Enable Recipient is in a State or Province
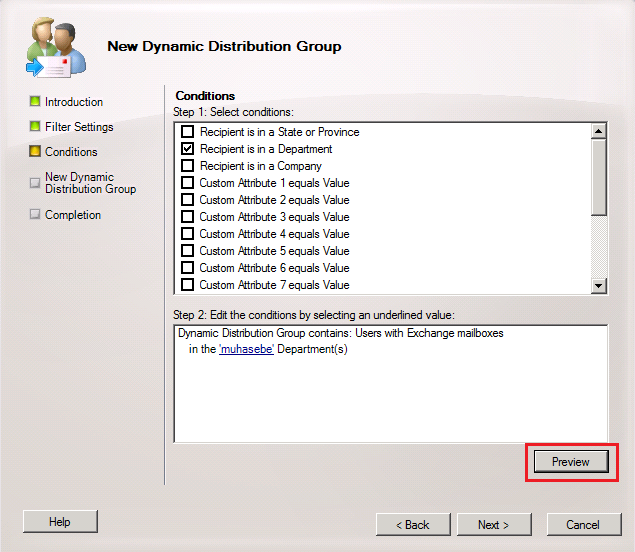This screenshot has height=552, width=635. pos(187,132)
